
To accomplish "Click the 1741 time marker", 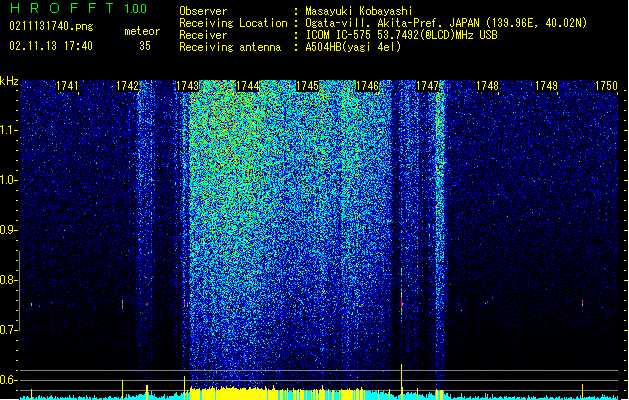I will 67,86.
